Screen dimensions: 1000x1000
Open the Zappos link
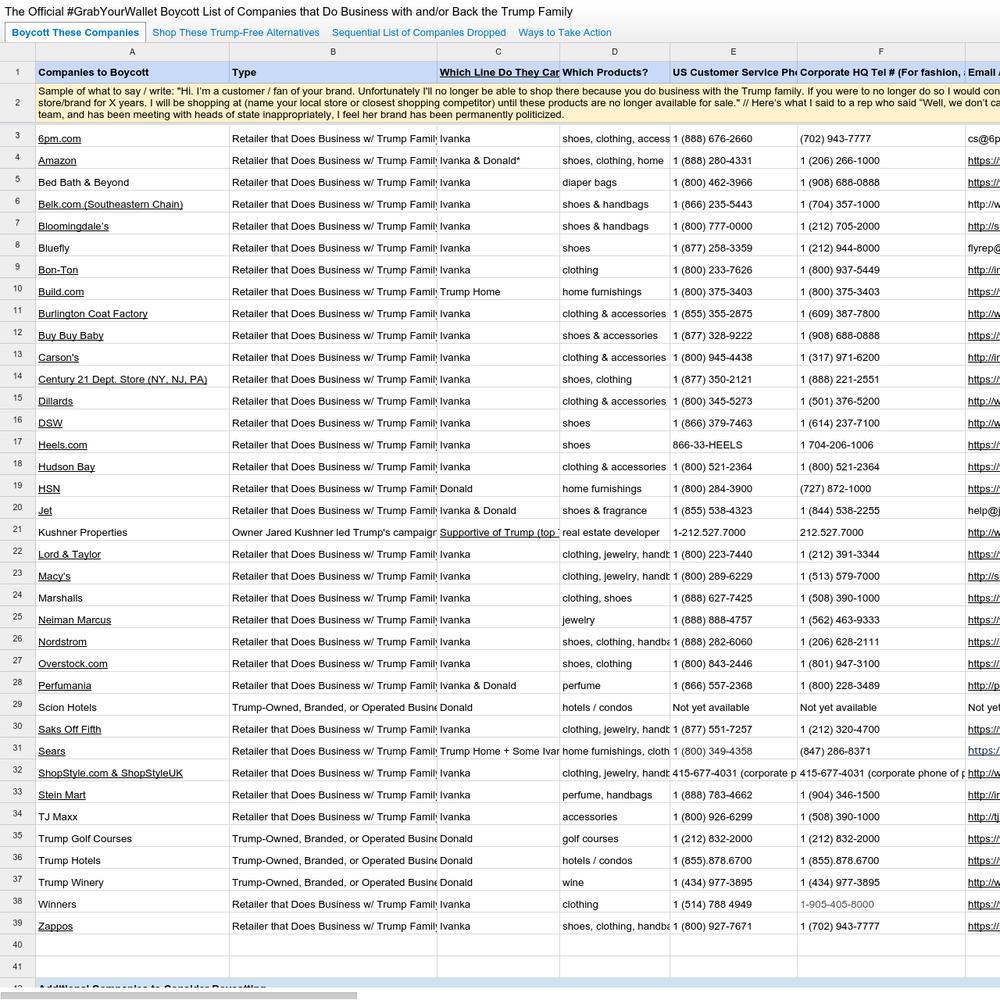55,927
